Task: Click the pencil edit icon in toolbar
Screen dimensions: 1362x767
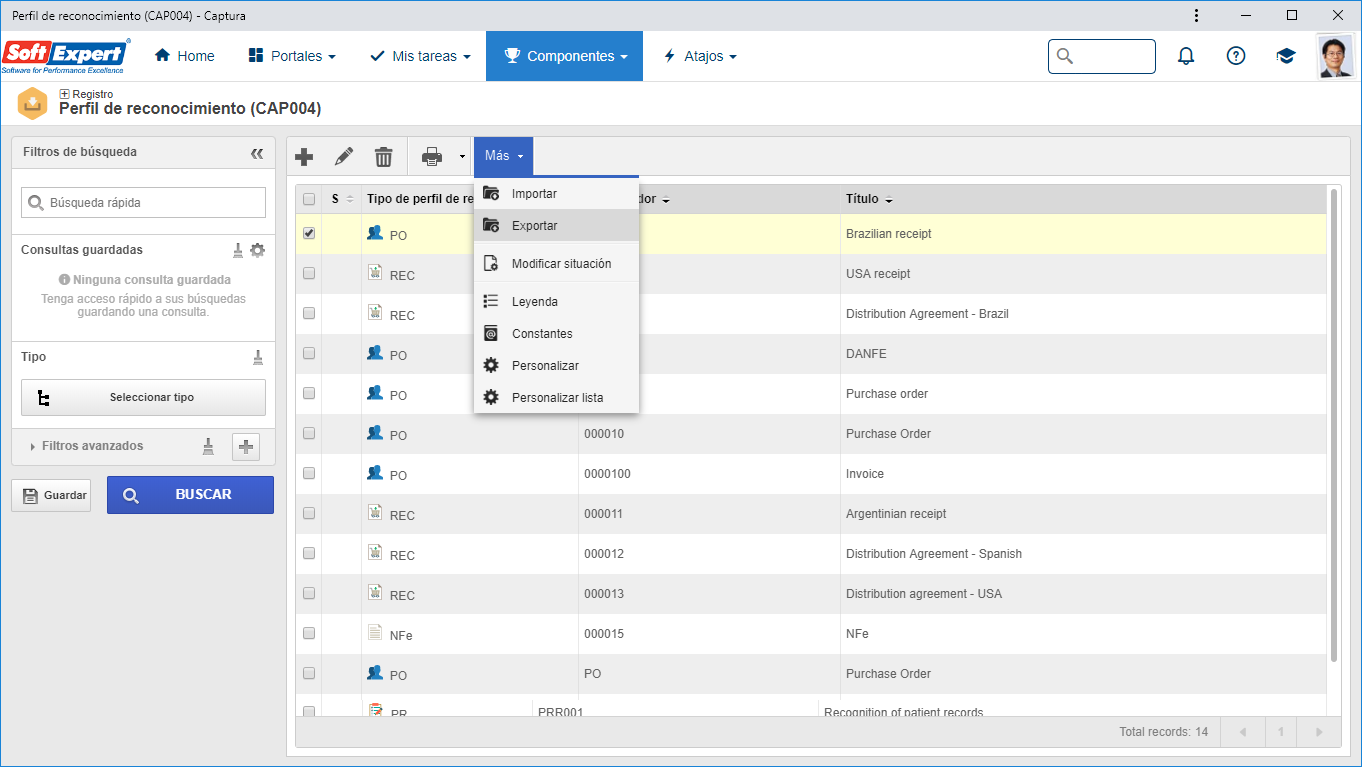Action: pyautogui.click(x=344, y=157)
